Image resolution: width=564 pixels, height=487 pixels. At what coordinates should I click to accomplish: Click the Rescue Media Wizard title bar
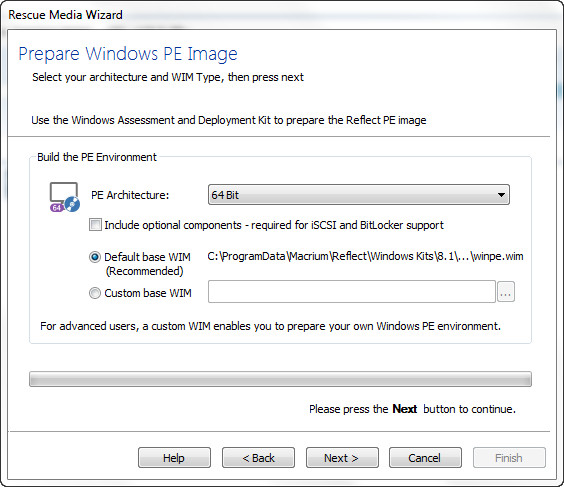282,15
